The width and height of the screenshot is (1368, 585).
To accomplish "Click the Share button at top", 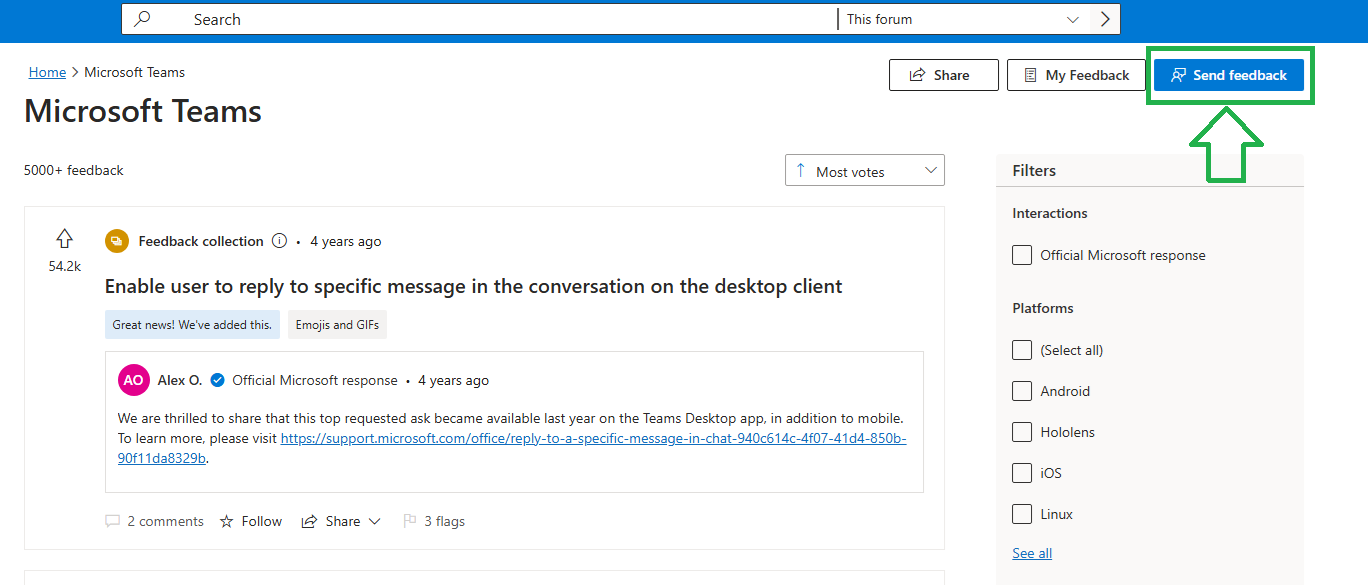I will (x=943, y=75).
